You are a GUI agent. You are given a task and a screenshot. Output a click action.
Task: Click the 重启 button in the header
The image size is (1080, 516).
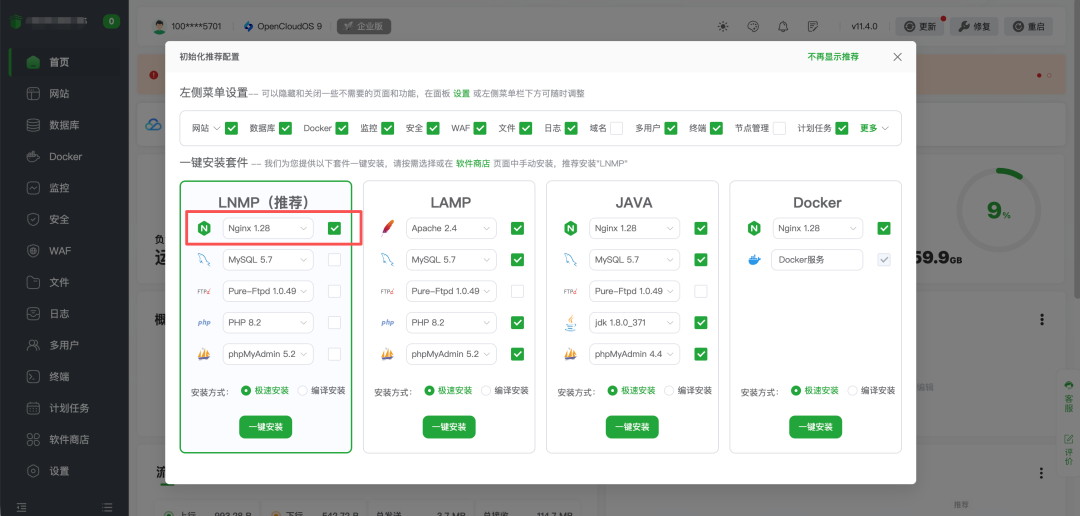pyautogui.click(x=1028, y=27)
